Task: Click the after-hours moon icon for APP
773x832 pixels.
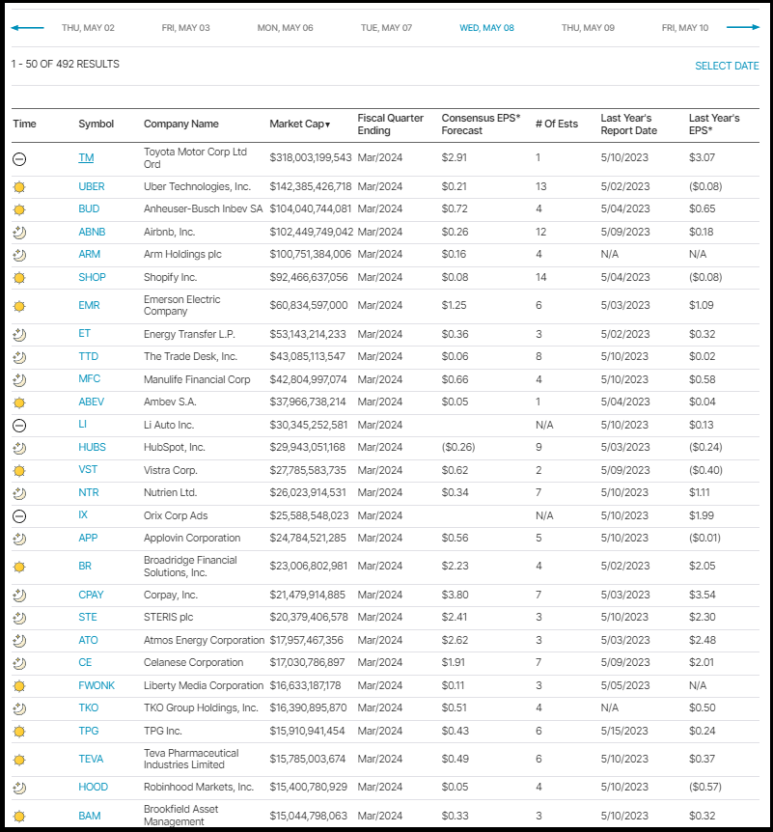Action: click(20, 539)
